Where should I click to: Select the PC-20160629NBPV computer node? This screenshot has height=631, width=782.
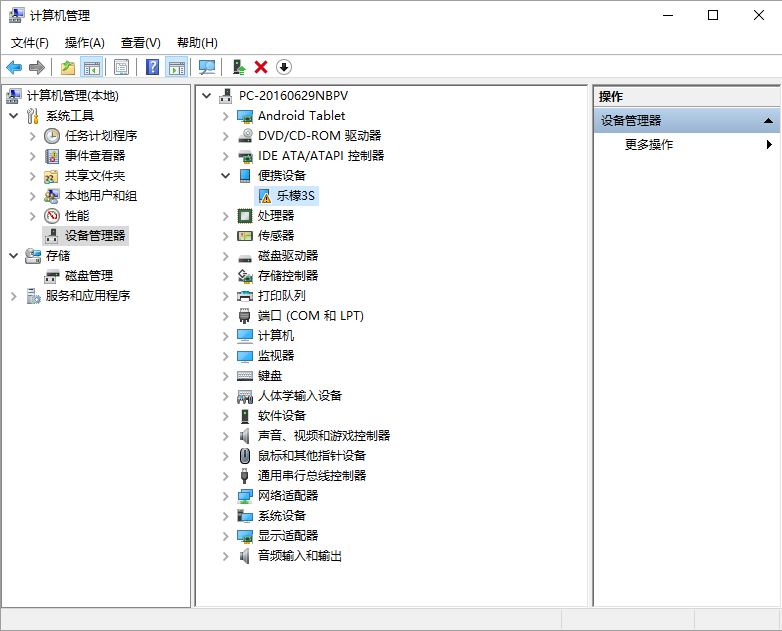[x=293, y=96]
